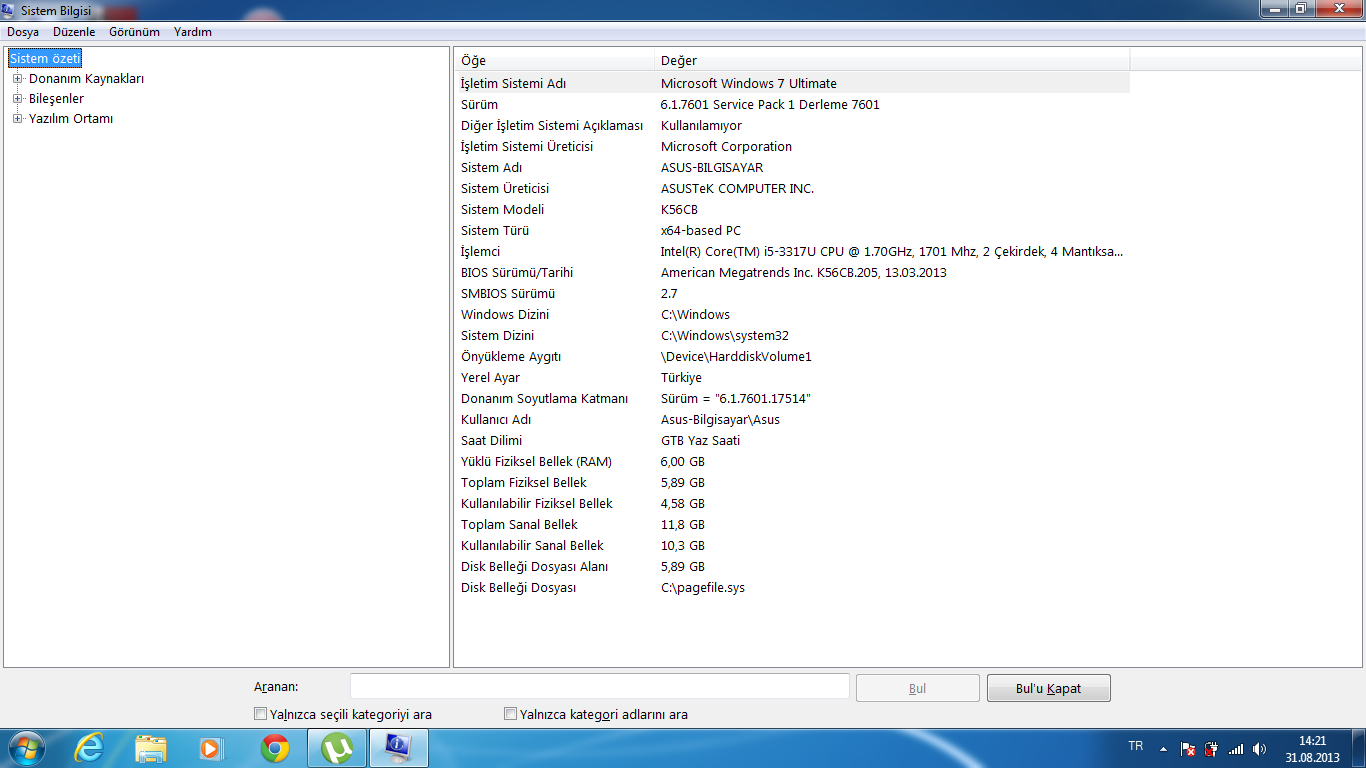The width and height of the screenshot is (1366, 768).
Task: Open Windows Media Player taskbar icon
Action: tap(212, 748)
